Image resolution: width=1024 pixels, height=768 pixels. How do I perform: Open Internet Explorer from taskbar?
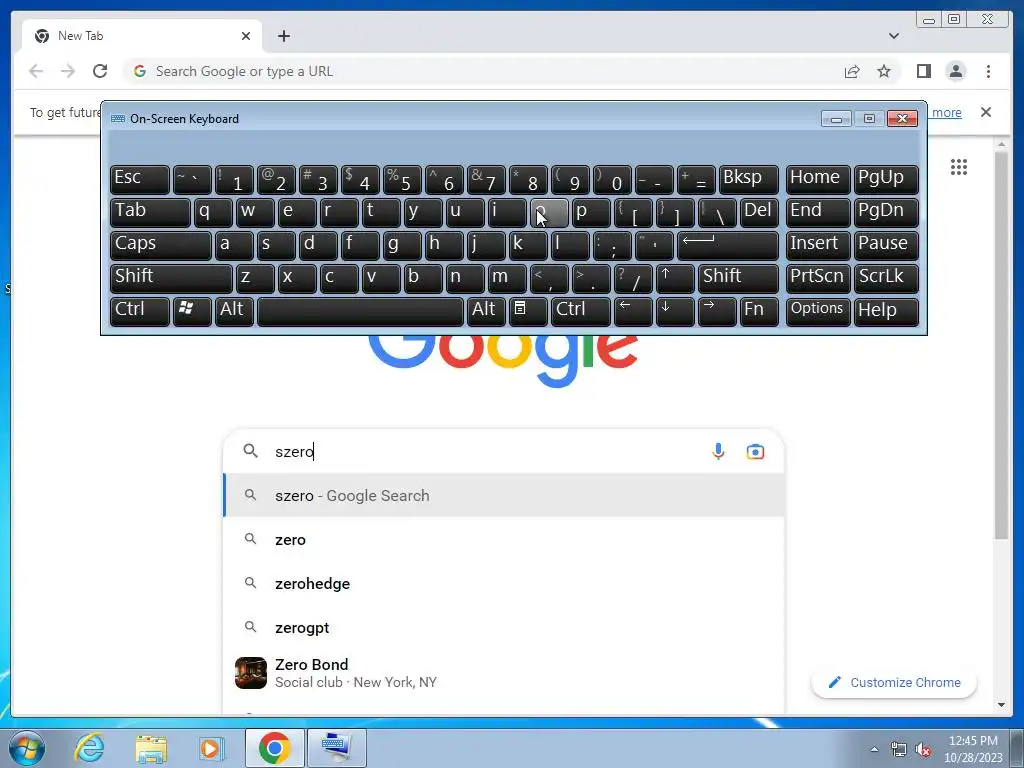(x=89, y=748)
